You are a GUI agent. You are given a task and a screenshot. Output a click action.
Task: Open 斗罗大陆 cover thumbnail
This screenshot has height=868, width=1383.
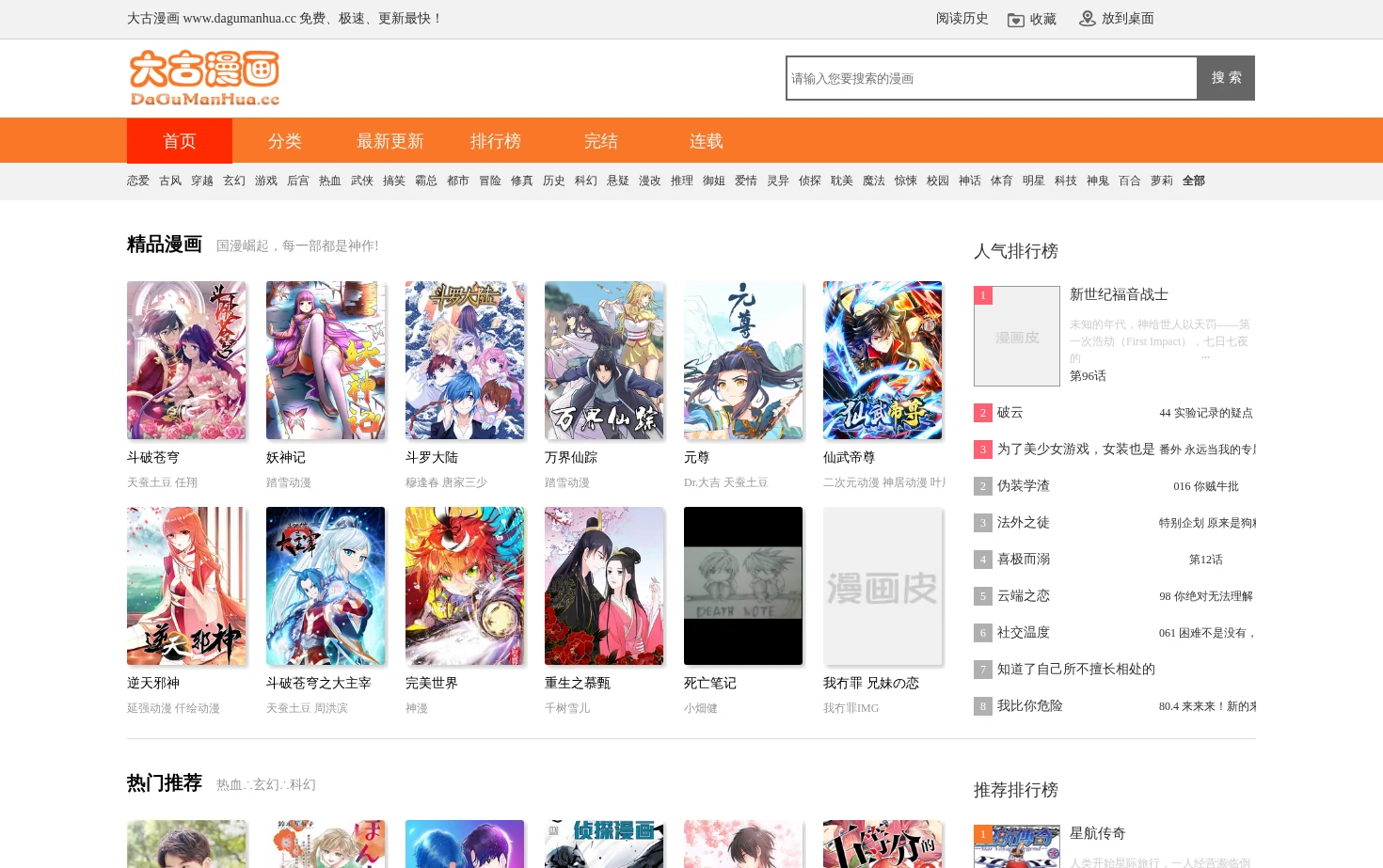point(465,360)
